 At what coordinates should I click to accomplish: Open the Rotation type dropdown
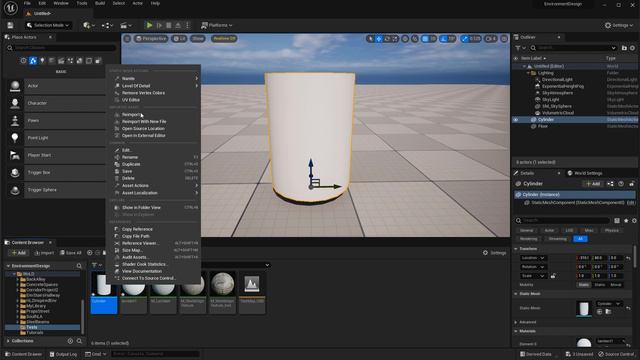533,267
